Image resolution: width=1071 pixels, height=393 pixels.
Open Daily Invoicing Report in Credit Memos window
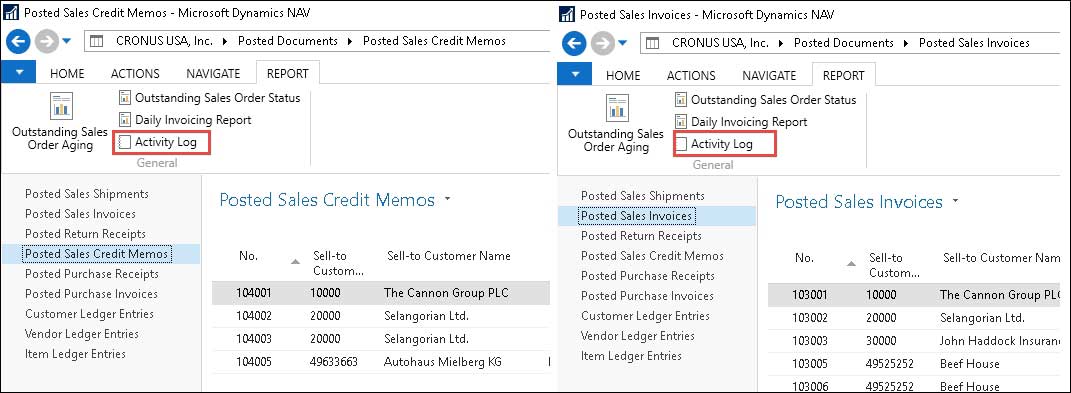point(185,120)
